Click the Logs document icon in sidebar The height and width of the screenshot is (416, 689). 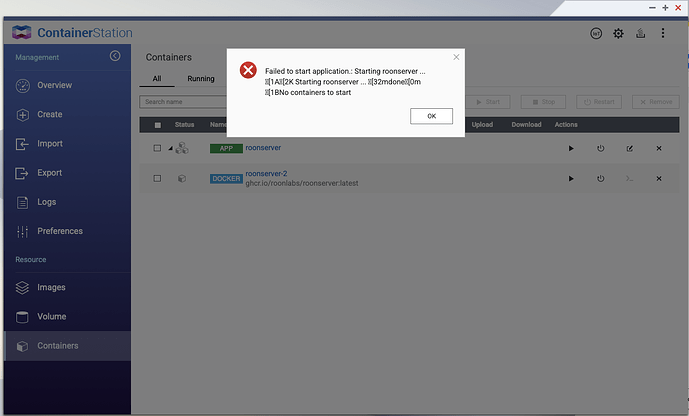[22, 203]
